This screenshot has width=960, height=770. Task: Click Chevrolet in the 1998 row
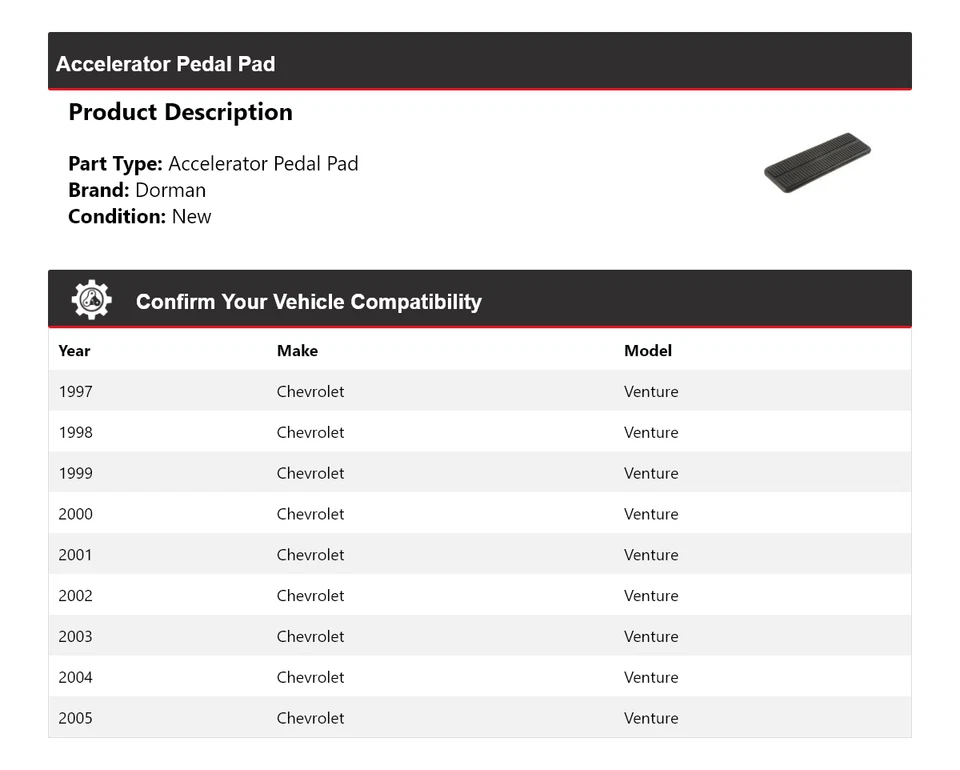tap(310, 433)
